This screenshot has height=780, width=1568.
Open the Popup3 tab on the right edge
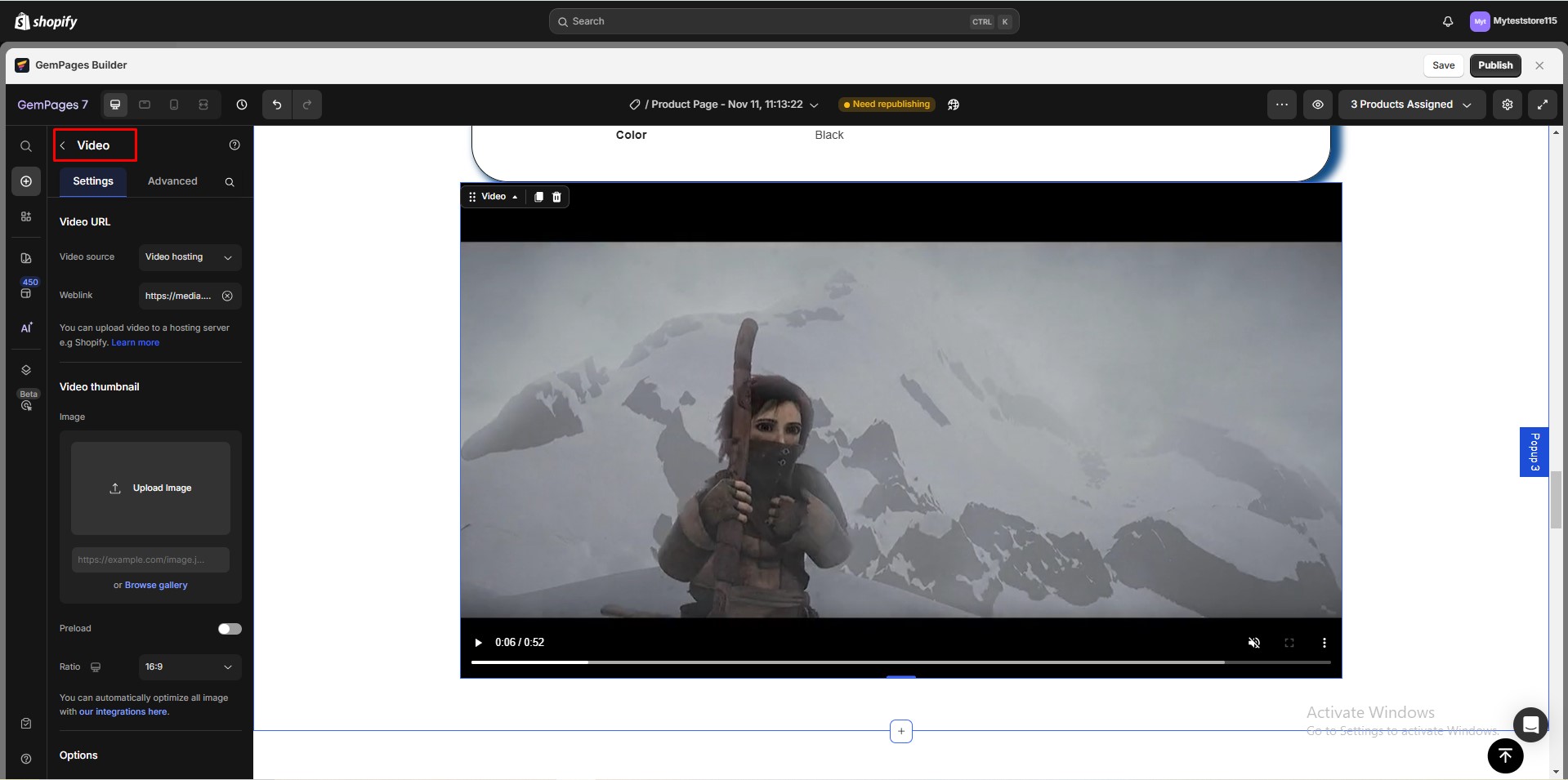click(x=1534, y=452)
